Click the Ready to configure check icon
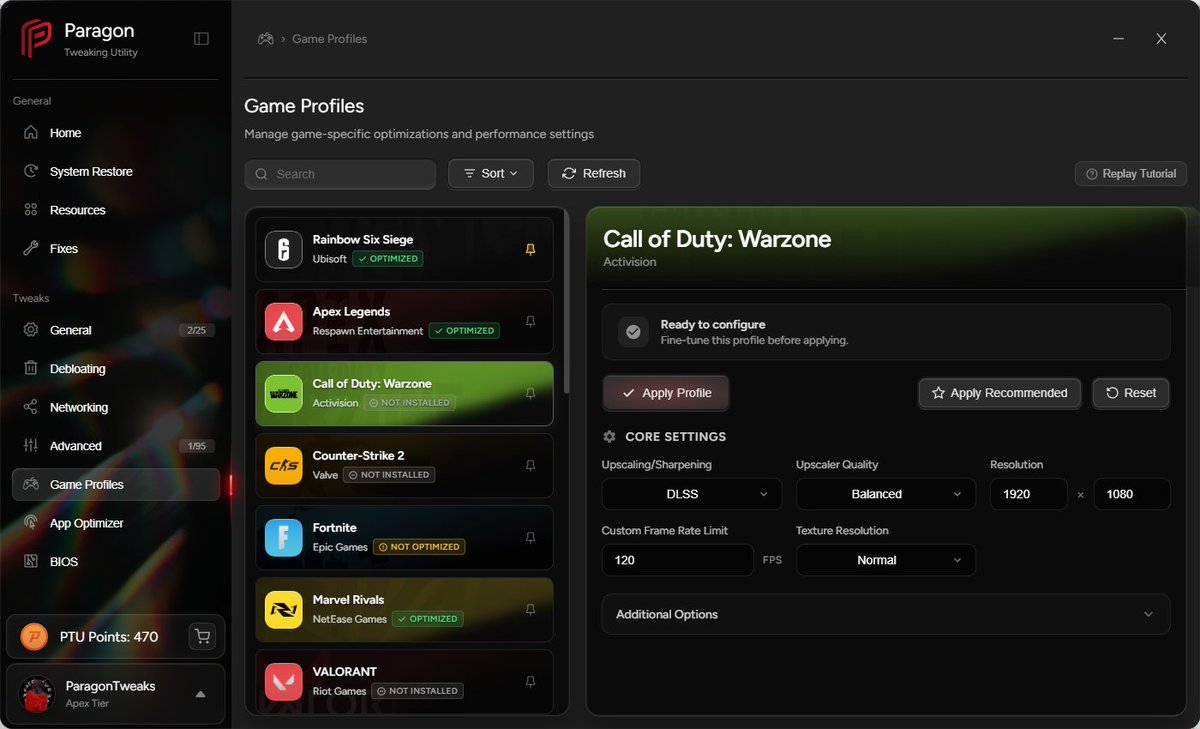This screenshot has width=1200, height=729. (x=633, y=332)
